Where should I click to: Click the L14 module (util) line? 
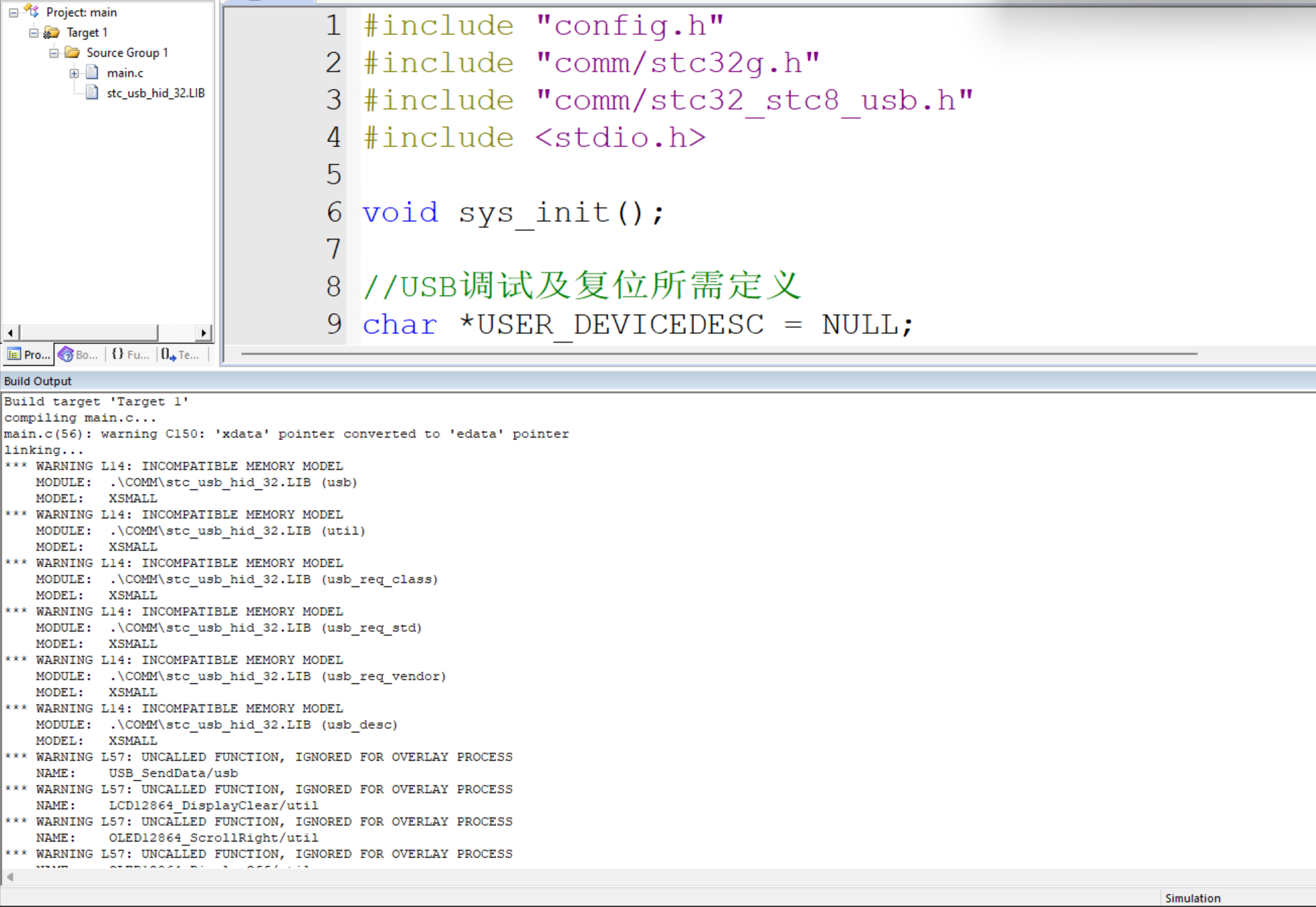pyautogui.click(x=201, y=531)
